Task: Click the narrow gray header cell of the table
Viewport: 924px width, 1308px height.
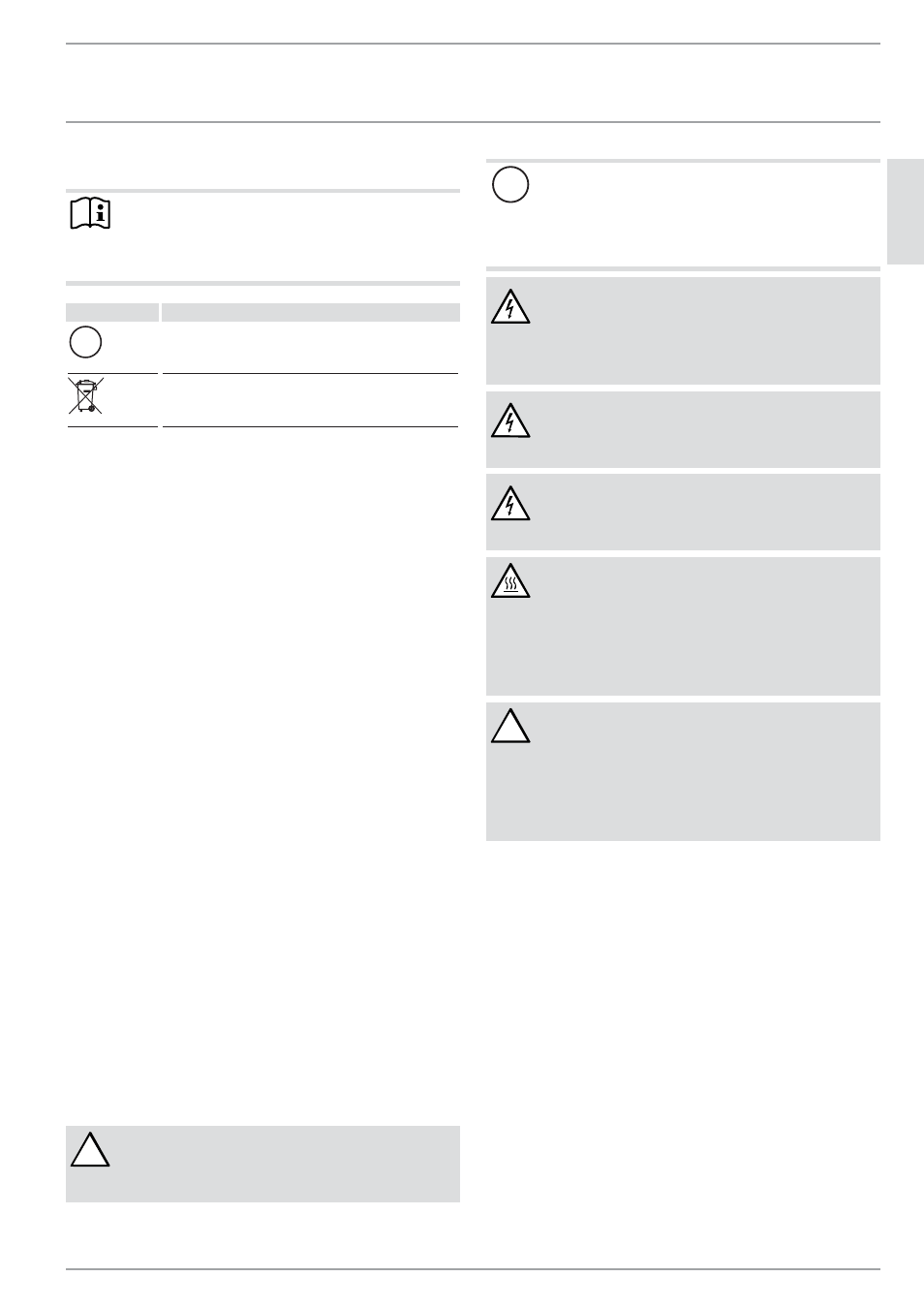Action: pyautogui.click(x=112, y=312)
